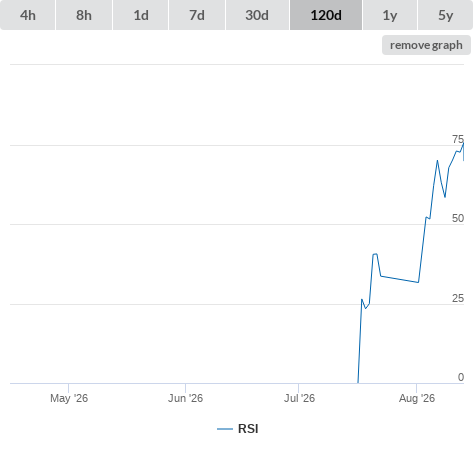Screen dimensions: 474x455
Task: Click the RSI line's latest peak near 75
Action: [x=463, y=143]
